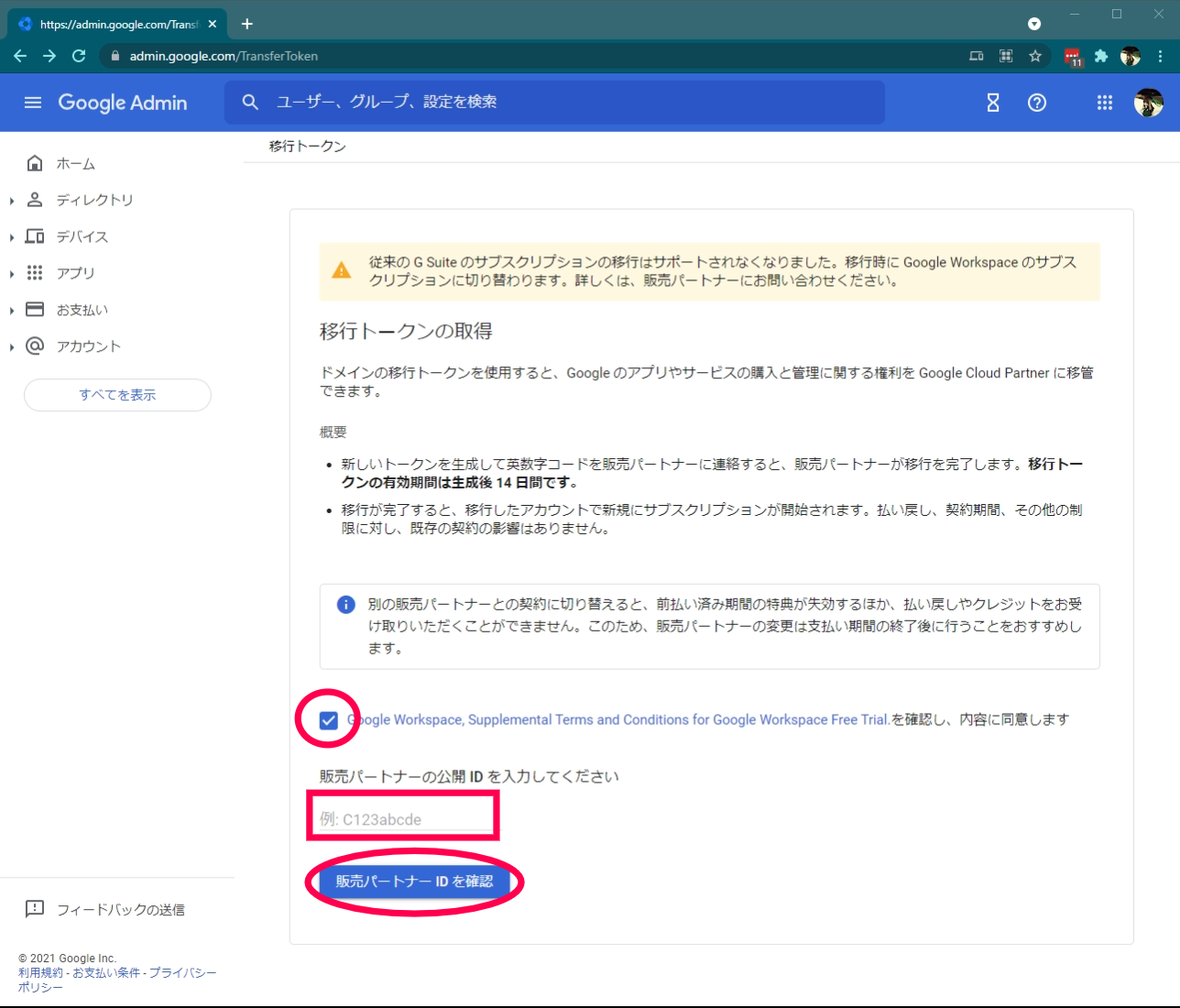Click the browser back arrow
Image resolution: width=1180 pixels, height=1008 pixels.
coord(20,56)
